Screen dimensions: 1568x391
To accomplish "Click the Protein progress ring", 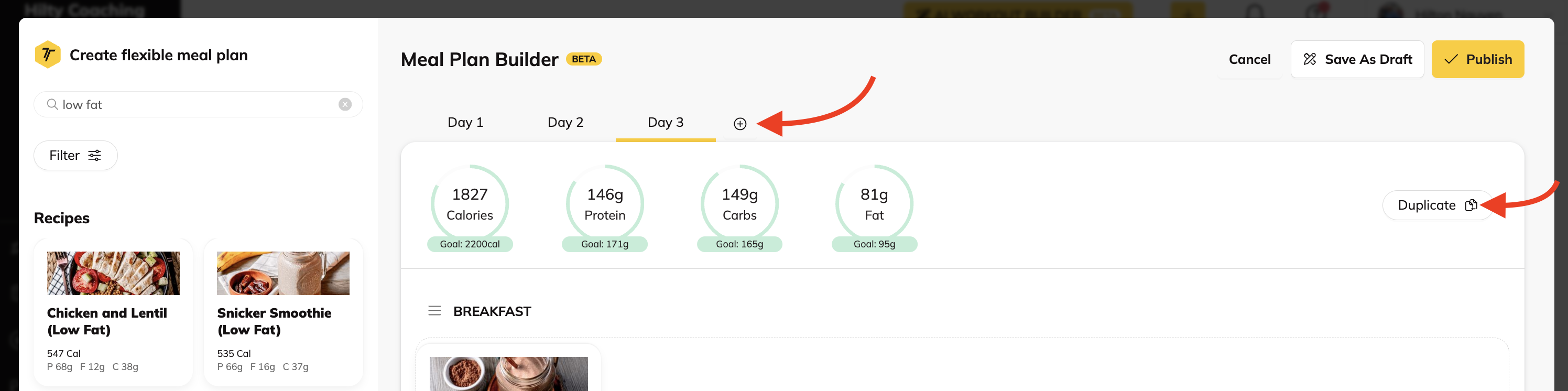I will point(604,203).
